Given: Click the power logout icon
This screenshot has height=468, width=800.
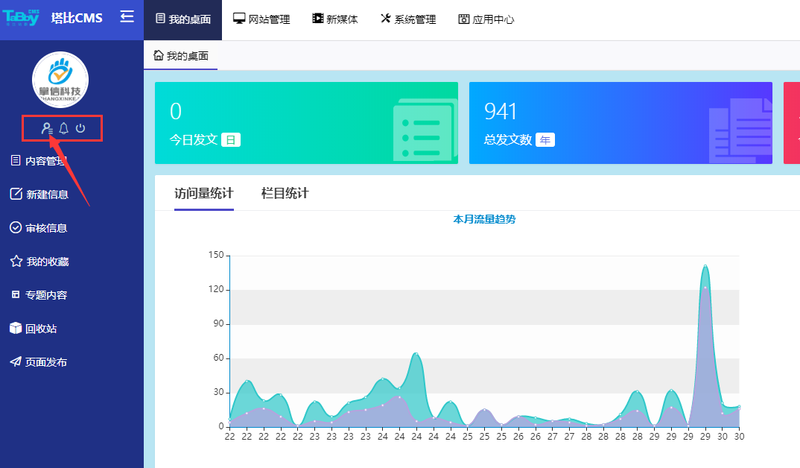Looking at the screenshot, I should coord(81,128).
